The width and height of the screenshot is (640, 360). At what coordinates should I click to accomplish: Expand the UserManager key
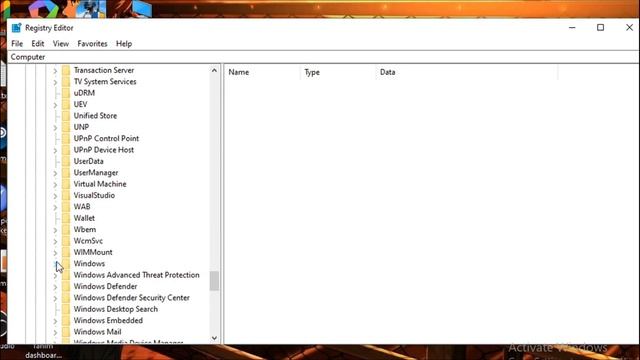pyautogui.click(x=55, y=173)
